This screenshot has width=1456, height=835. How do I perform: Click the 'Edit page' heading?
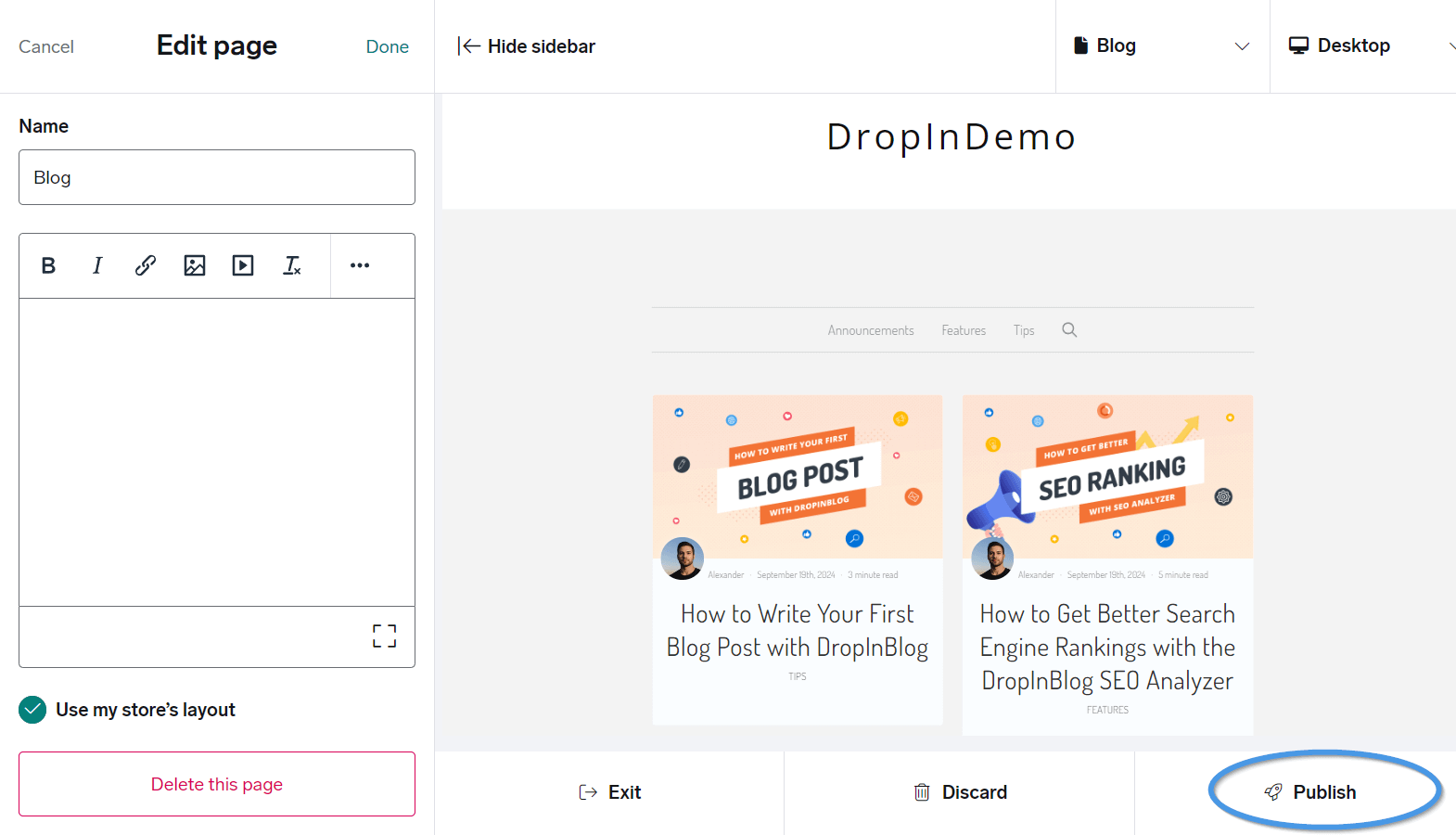click(x=217, y=45)
